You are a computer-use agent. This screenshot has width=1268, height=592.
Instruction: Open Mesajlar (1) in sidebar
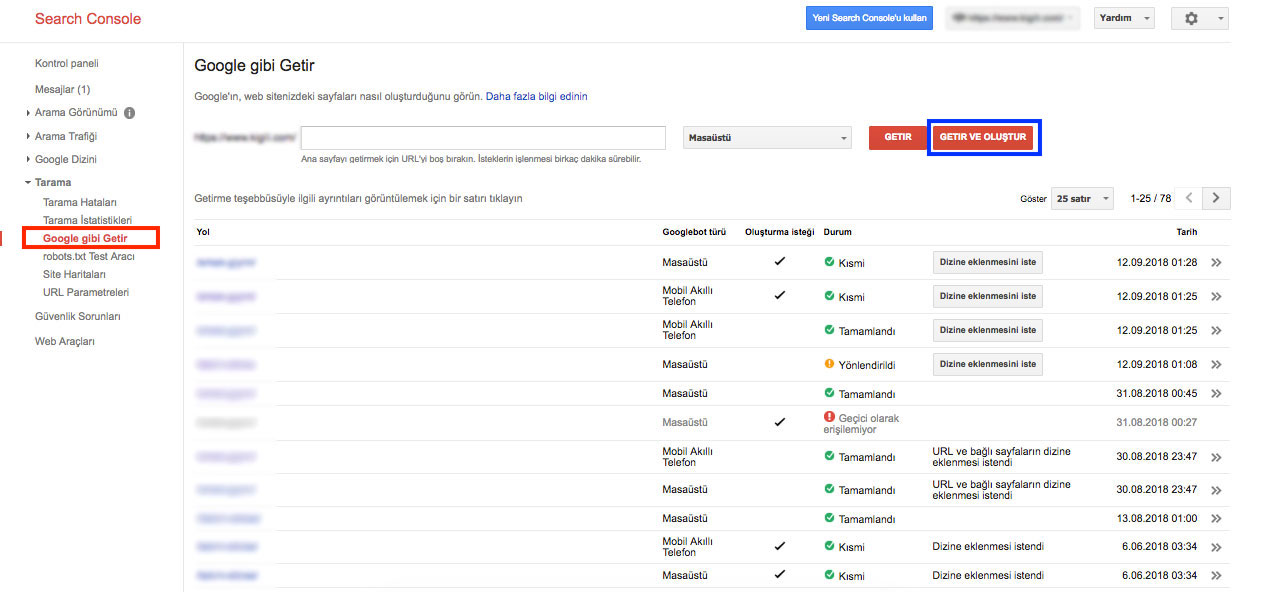(x=63, y=89)
